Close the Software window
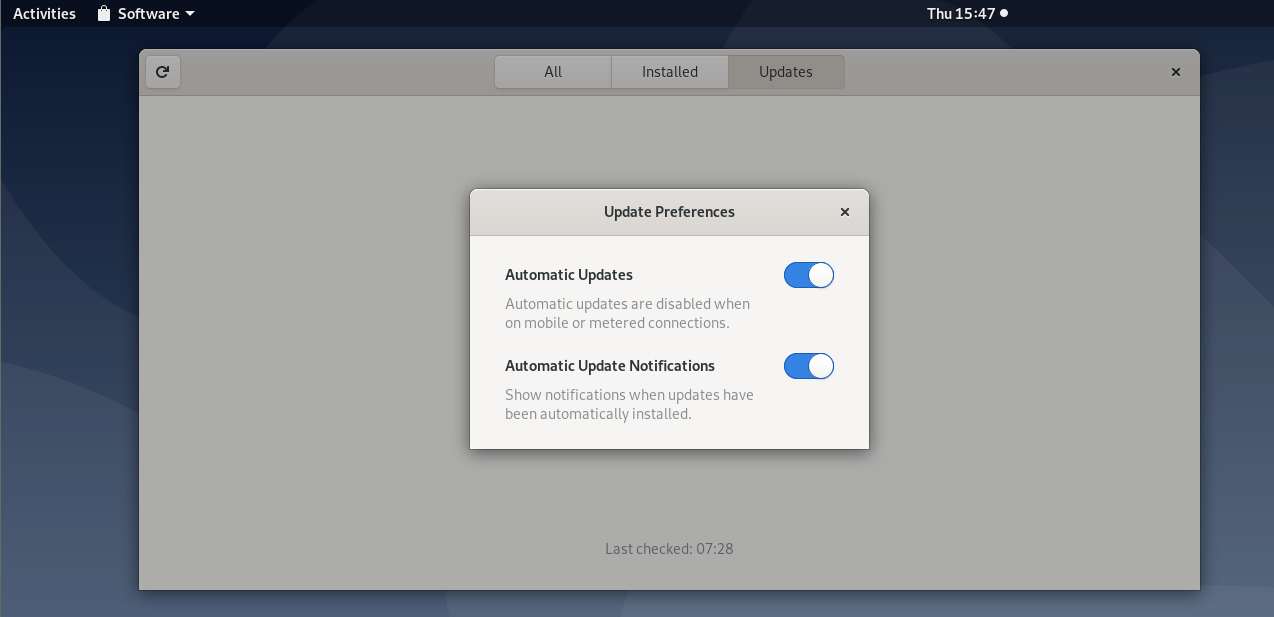This screenshot has width=1274, height=617. (1176, 72)
